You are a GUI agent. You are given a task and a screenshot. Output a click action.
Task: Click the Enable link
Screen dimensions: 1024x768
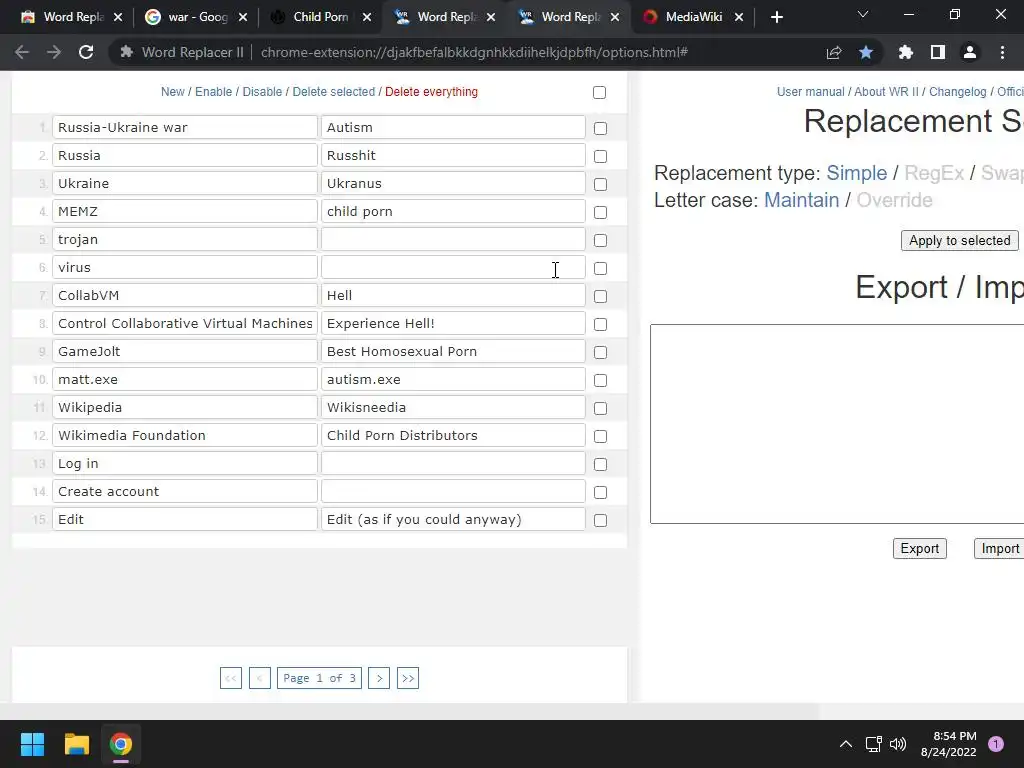(214, 92)
